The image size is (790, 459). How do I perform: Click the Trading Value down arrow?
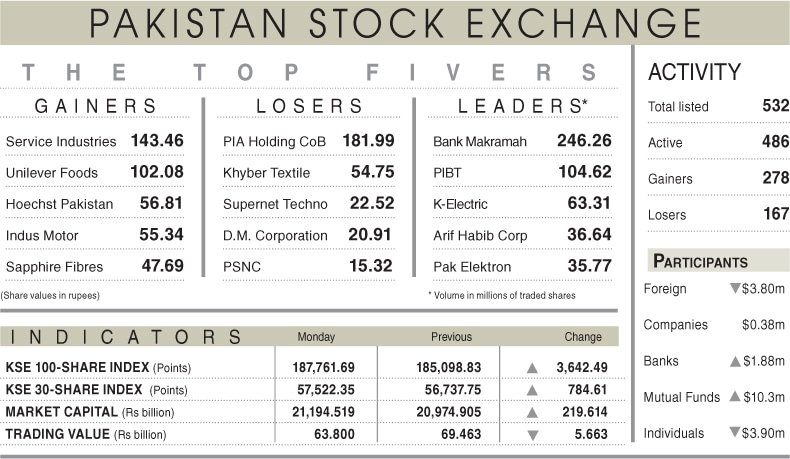pos(532,435)
